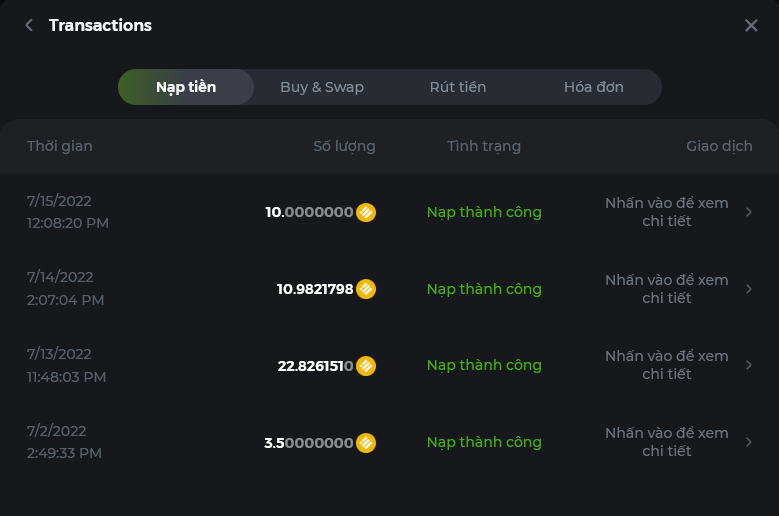Click the 7/13/2022 11:48:03 PM timestamp
Viewport: 779px width, 516px height.
pos(66,365)
